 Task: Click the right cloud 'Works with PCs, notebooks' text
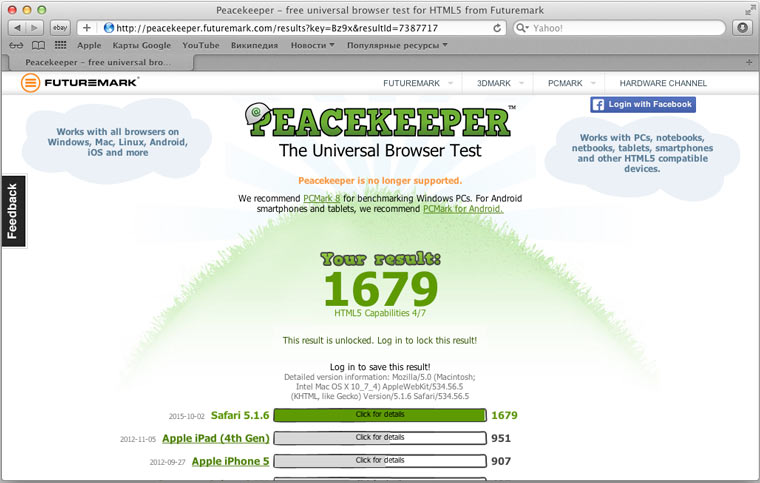click(x=642, y=153)
